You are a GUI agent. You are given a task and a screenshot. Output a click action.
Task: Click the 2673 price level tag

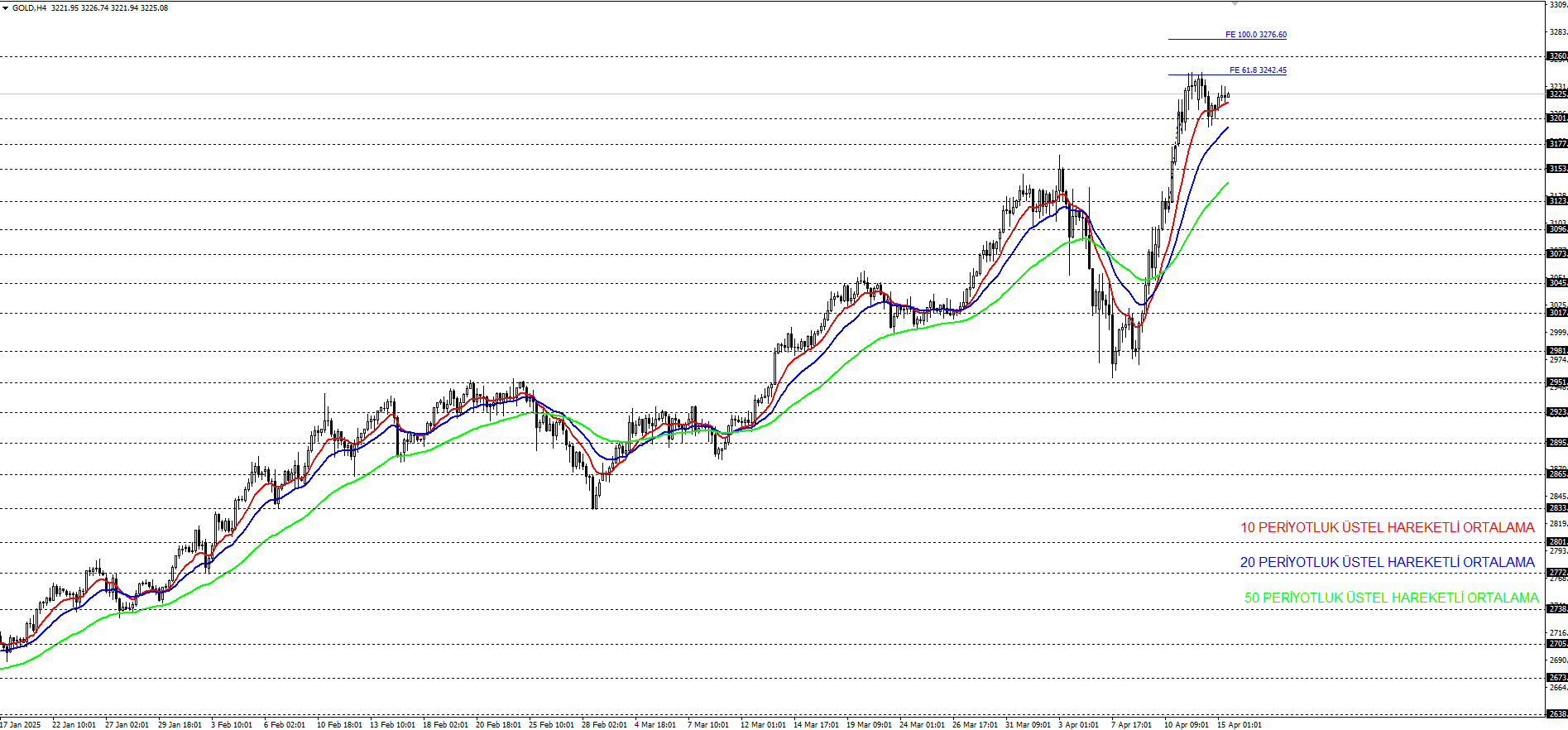click(1557, 678)
